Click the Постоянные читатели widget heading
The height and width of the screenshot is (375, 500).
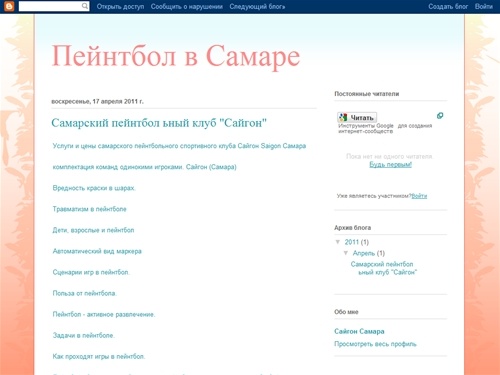[367, 94]
